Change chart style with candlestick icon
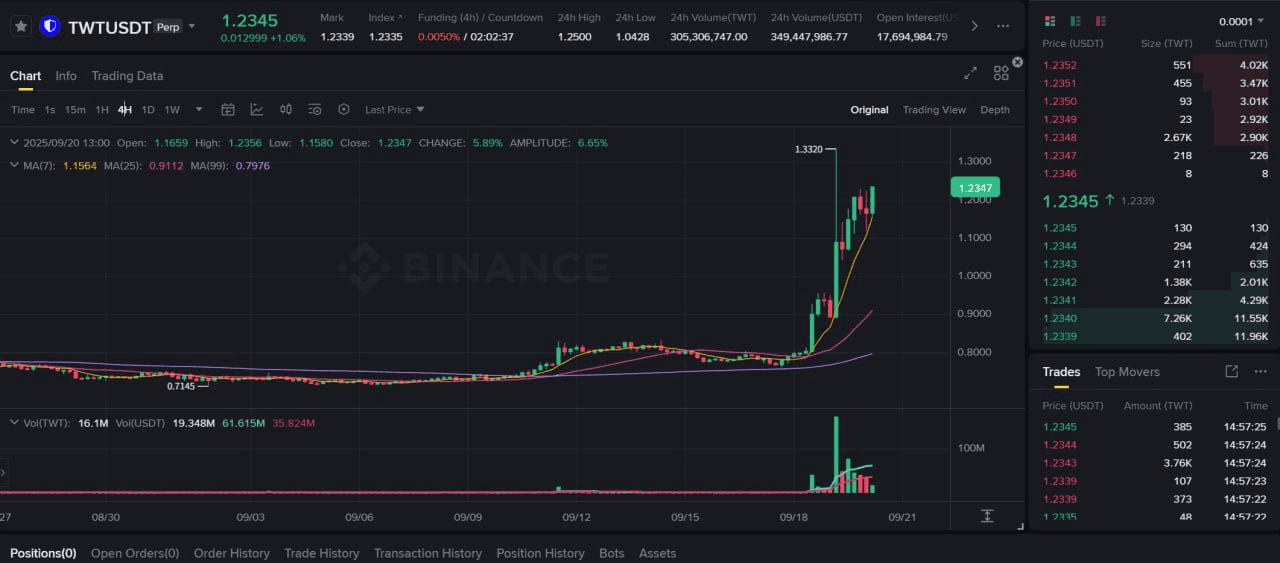This screenshot has height=563, width=1280. [x=286, y=110]
